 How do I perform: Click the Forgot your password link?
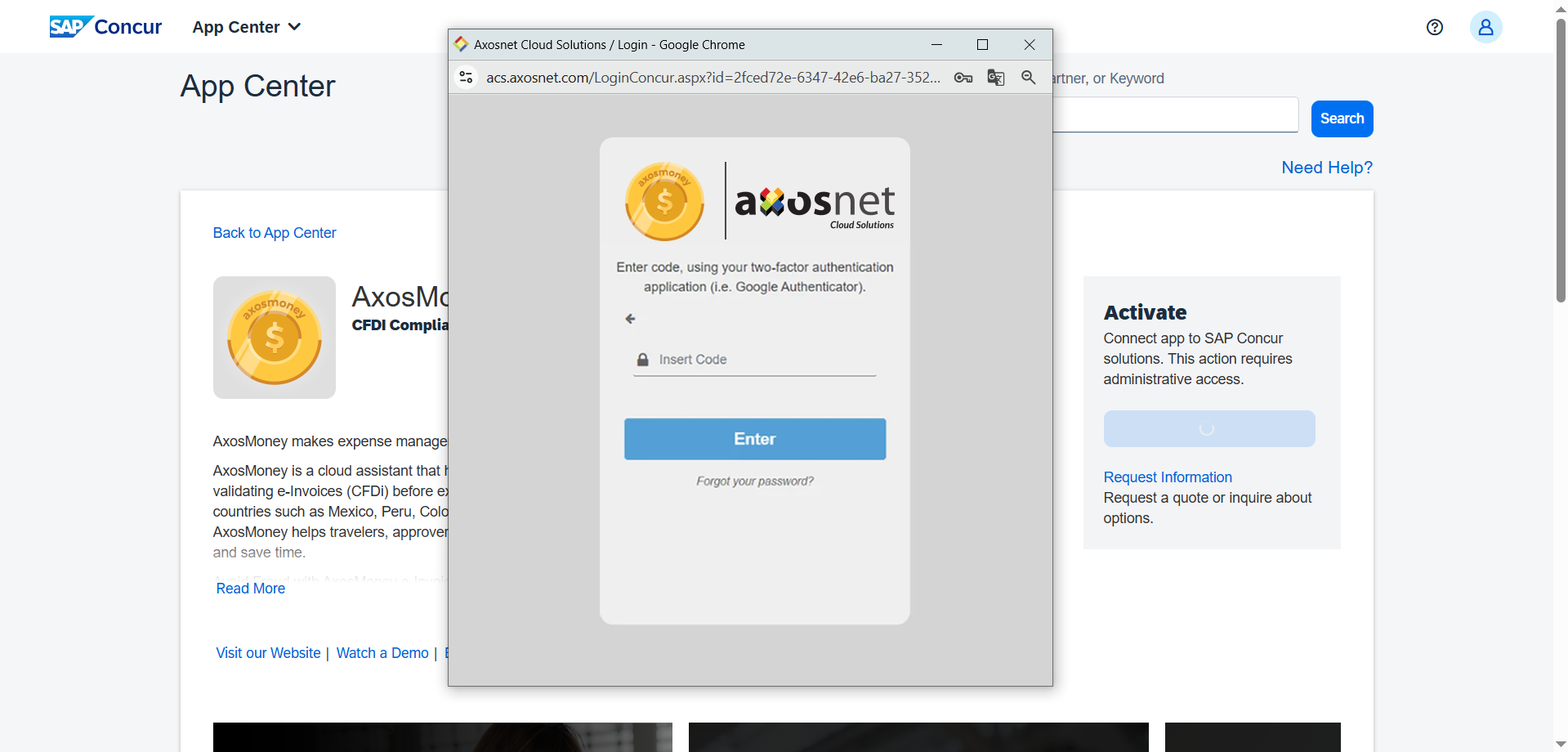tap(754, 481)
